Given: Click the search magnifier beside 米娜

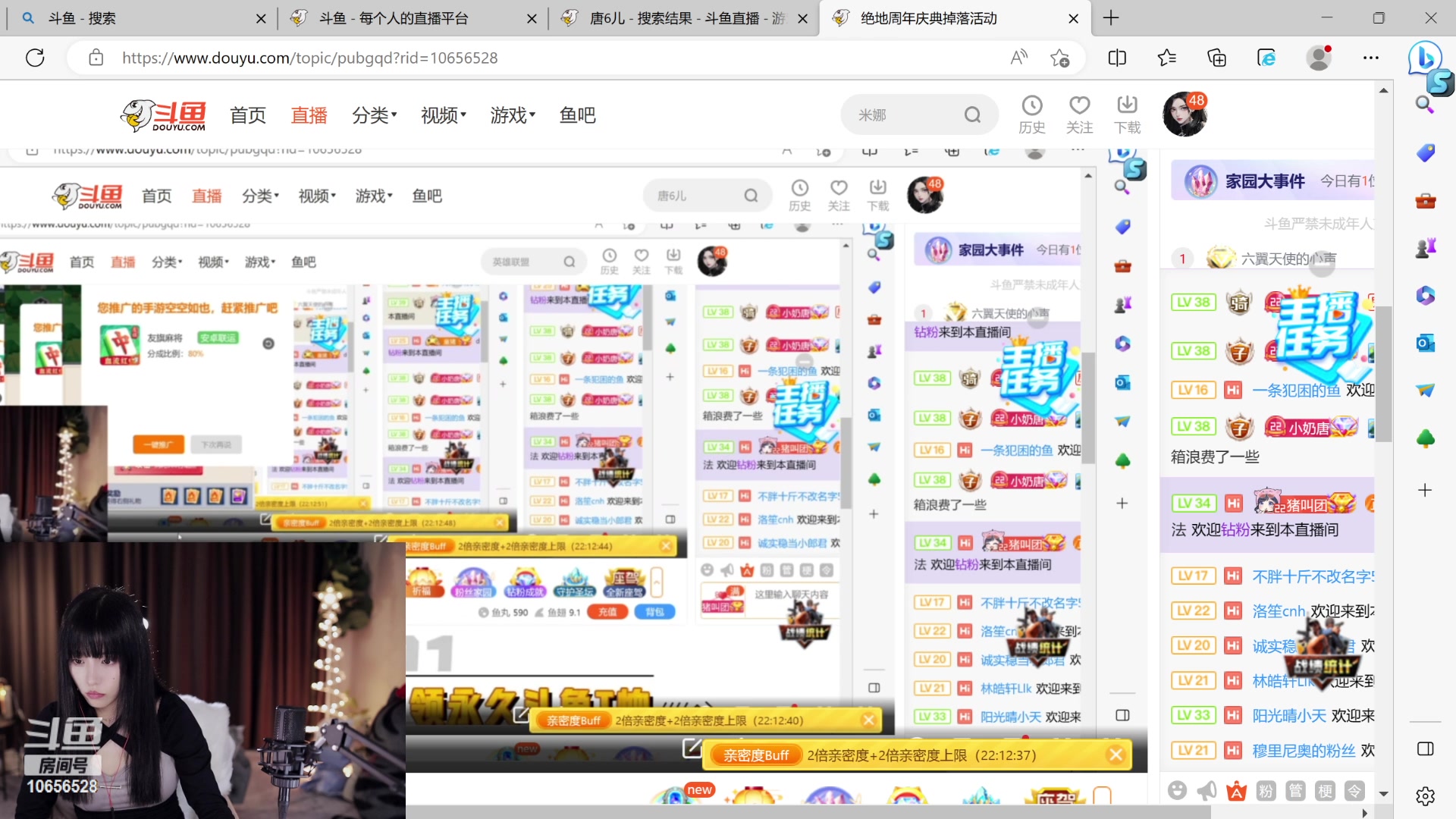Looking at the screenshot, I should point(972,115).
